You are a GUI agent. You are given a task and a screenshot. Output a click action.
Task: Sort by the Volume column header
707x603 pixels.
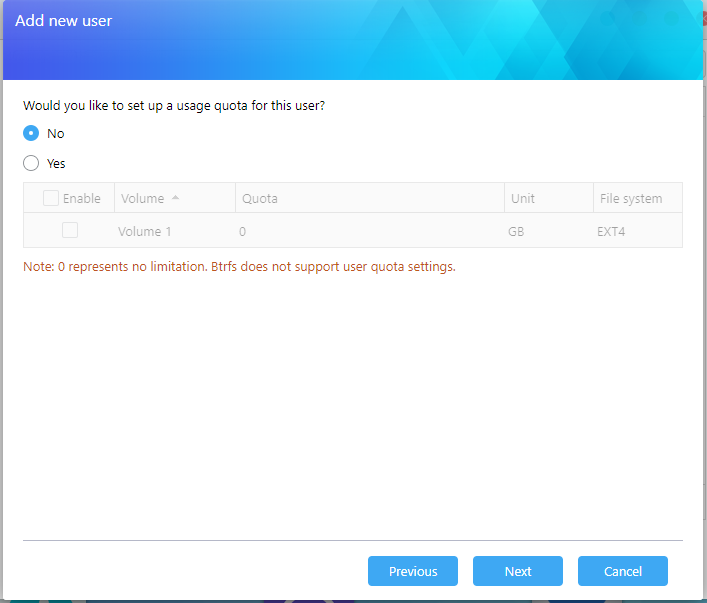click(175, 198)
